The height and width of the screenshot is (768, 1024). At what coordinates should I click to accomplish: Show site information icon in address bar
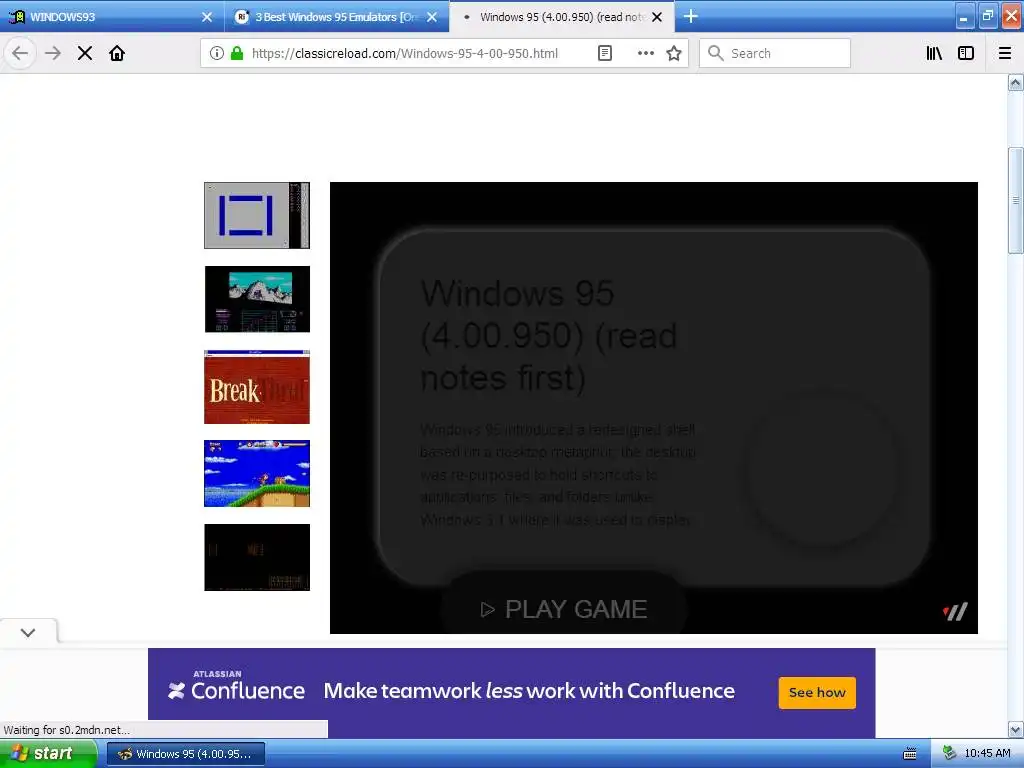tap(217, 53)
